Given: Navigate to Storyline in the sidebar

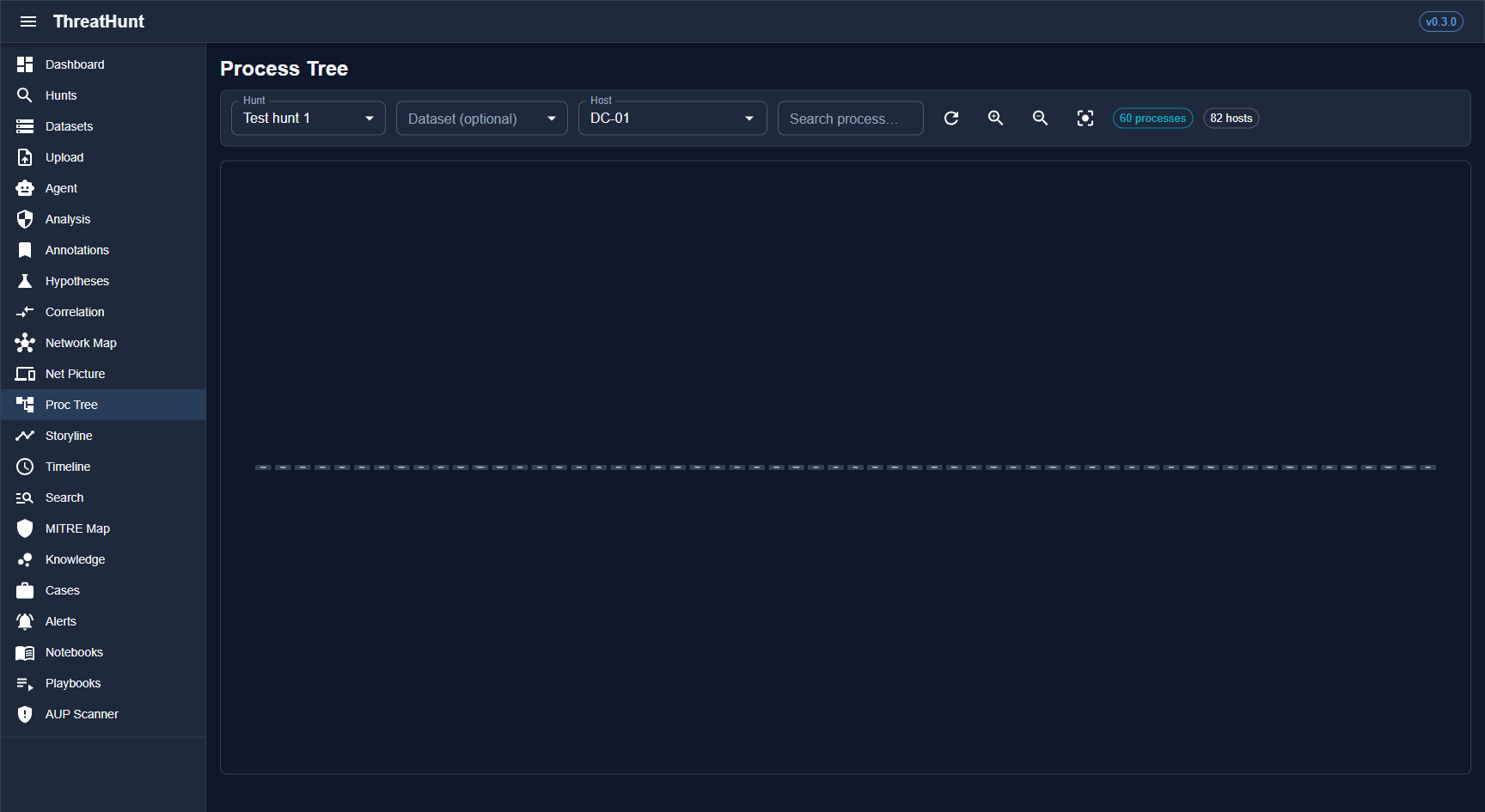Looking at the screenshot, I should [69, 436].
